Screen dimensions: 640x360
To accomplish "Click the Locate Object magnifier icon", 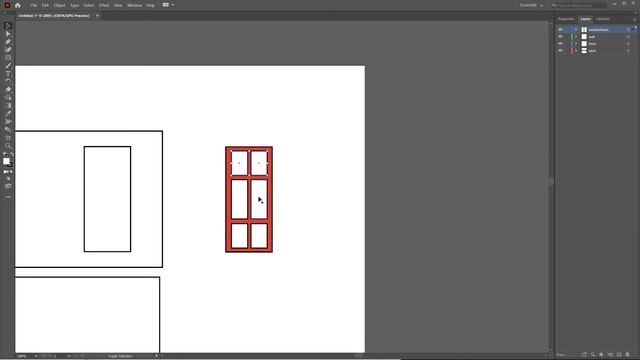I will click(593, 355).
